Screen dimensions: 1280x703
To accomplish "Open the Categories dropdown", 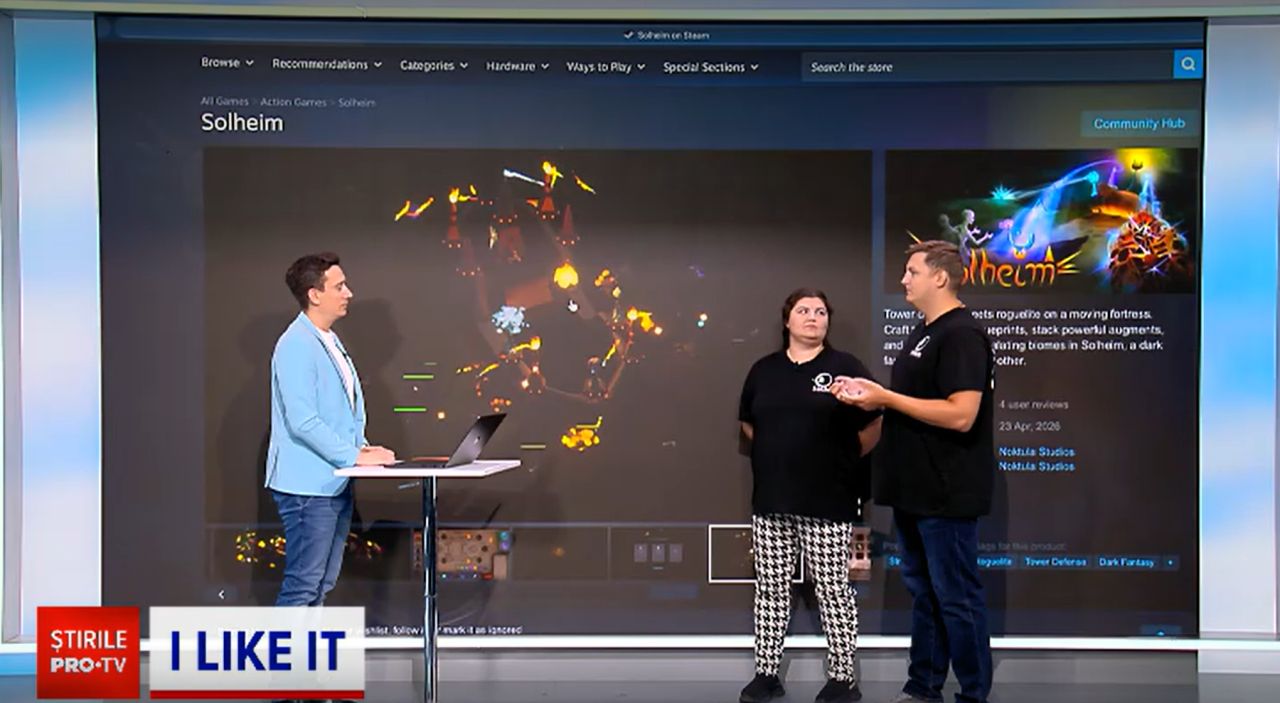I will pos(434,65).
